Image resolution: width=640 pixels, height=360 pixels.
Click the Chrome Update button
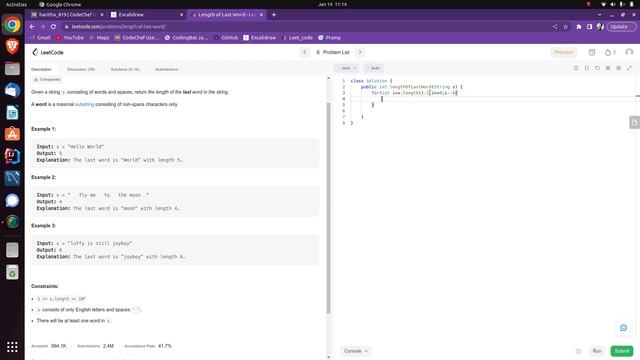point(621,27)
